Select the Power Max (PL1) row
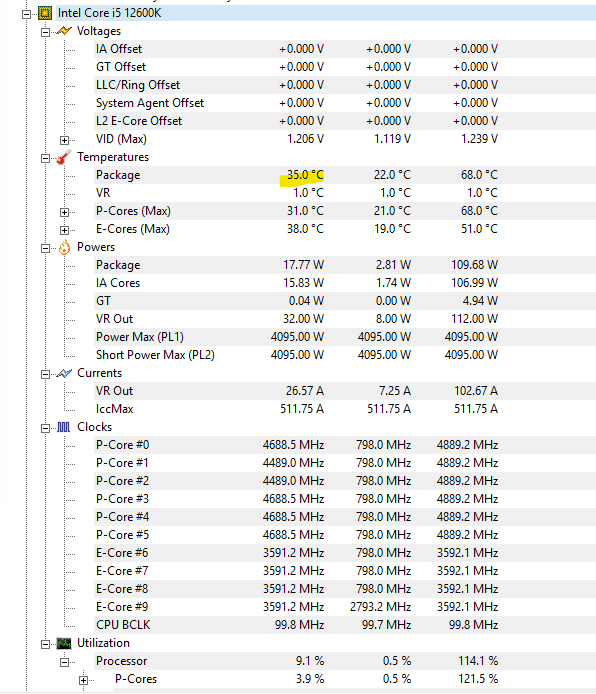Viewport: 596px width, 694px height. (x=345, y=337)
